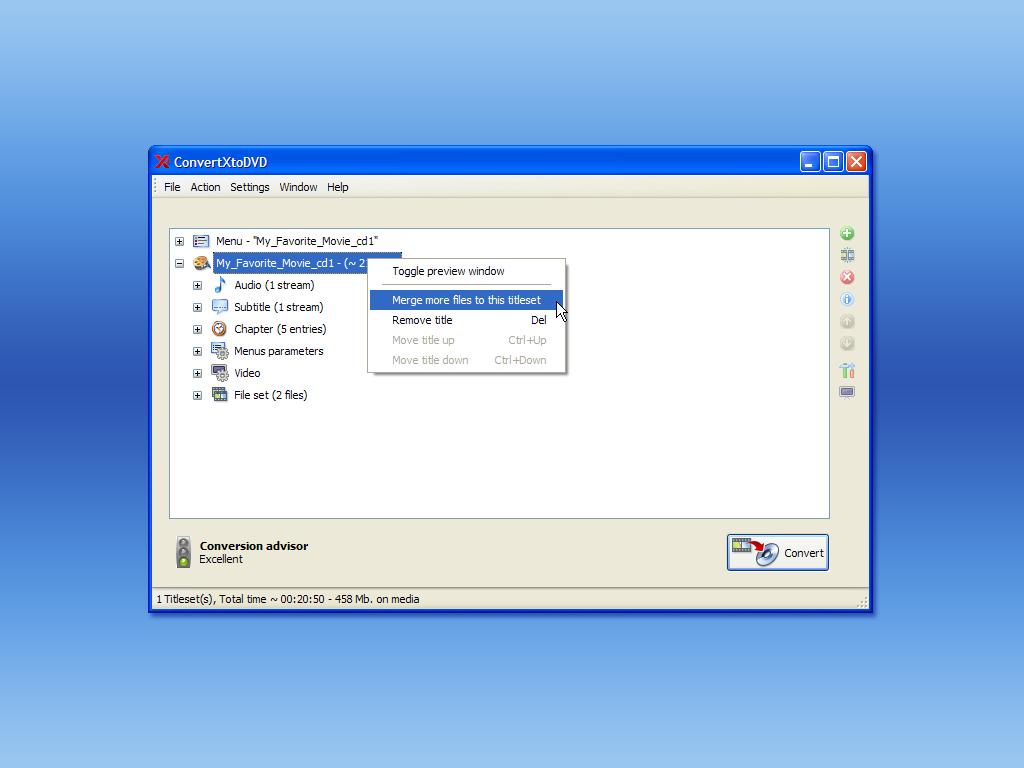Click the Conversion advisor traffic light icon
The image size is (1024, 768).
(x=184, y=552)
